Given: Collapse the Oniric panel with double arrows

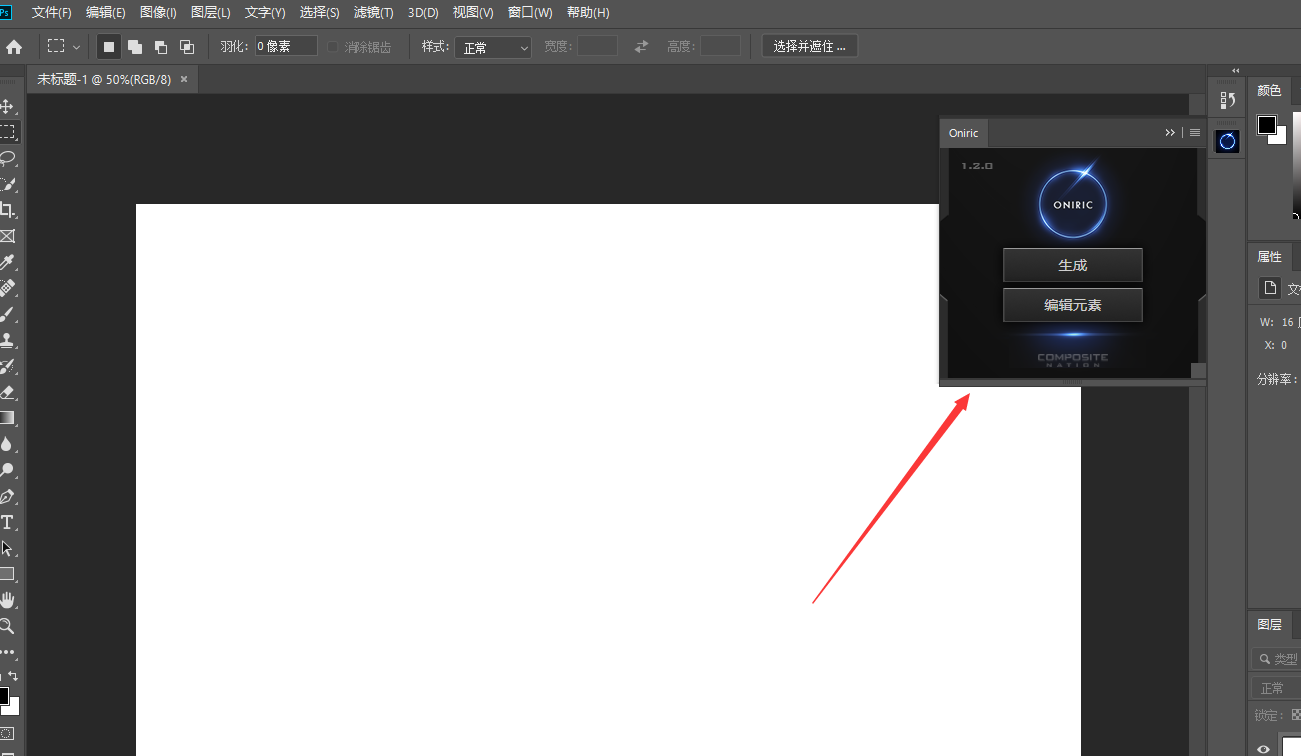Looking at the screenshot, I should click(1170, 132).
